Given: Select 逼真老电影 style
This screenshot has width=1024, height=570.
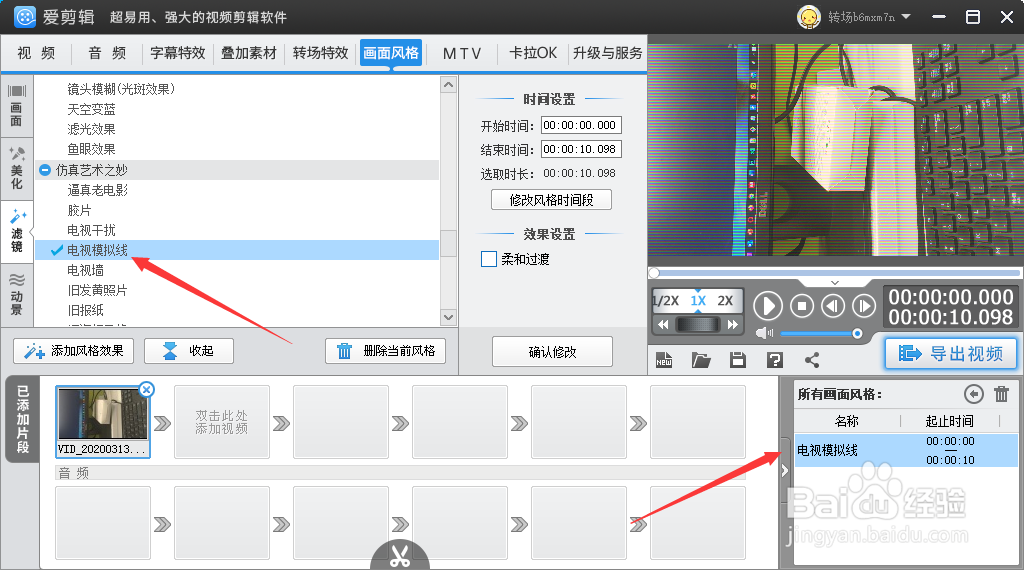Looking at the screenshot, I should [x=97, y=190].
